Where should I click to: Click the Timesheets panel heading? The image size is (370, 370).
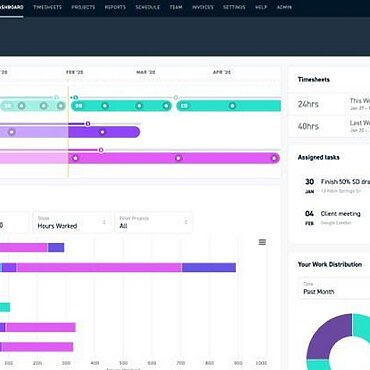[x=314, y=79]
